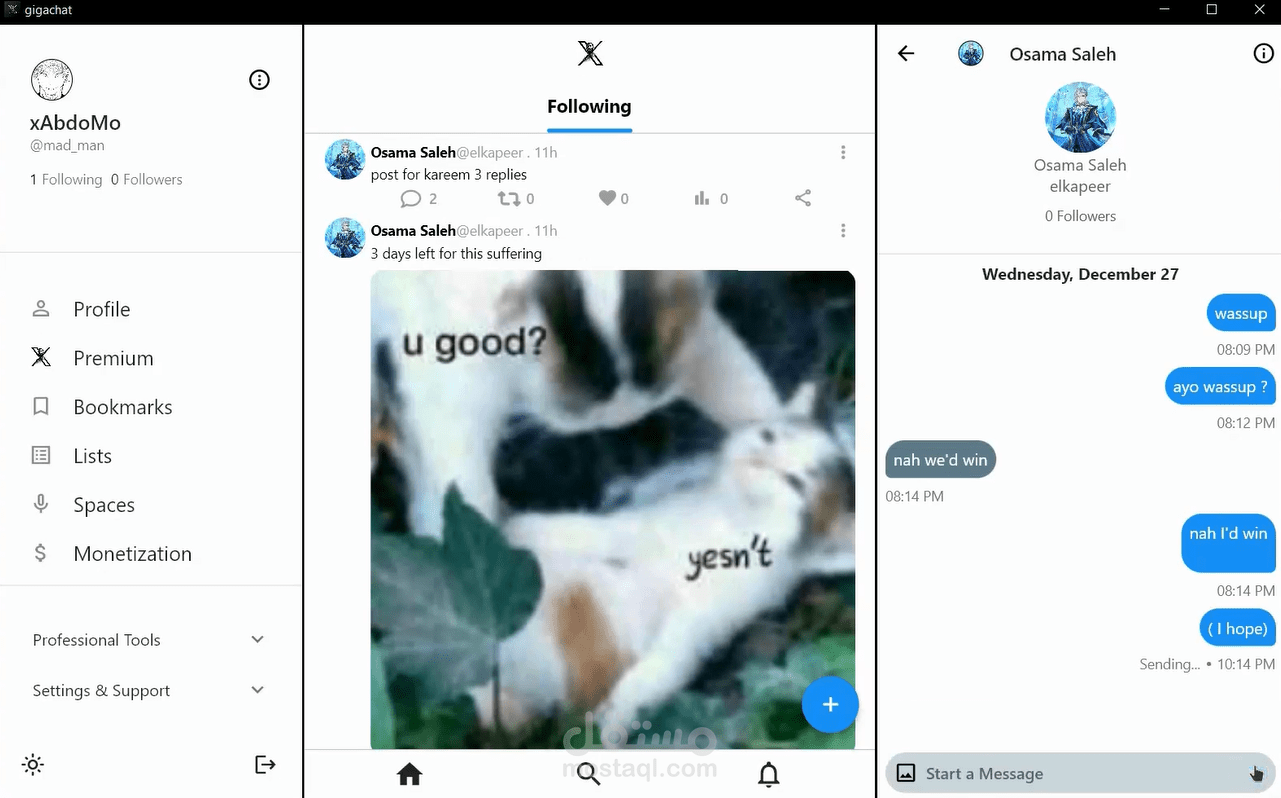View analytics of the 'post for kareem' post

tap(702, 199)
